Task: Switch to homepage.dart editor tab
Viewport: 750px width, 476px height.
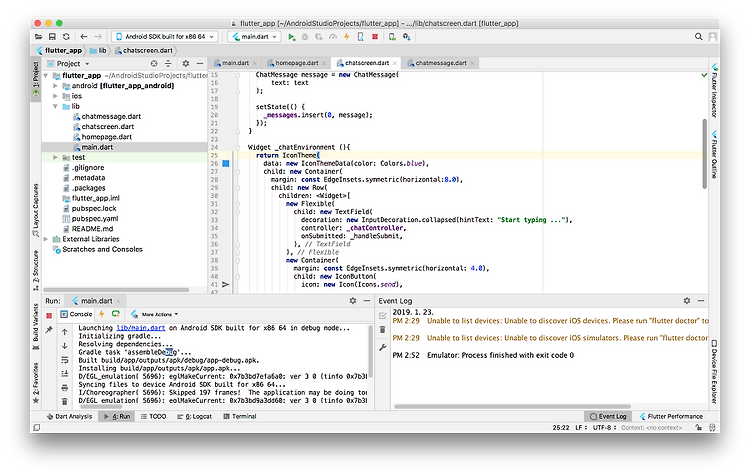Action: coord(297,63)
